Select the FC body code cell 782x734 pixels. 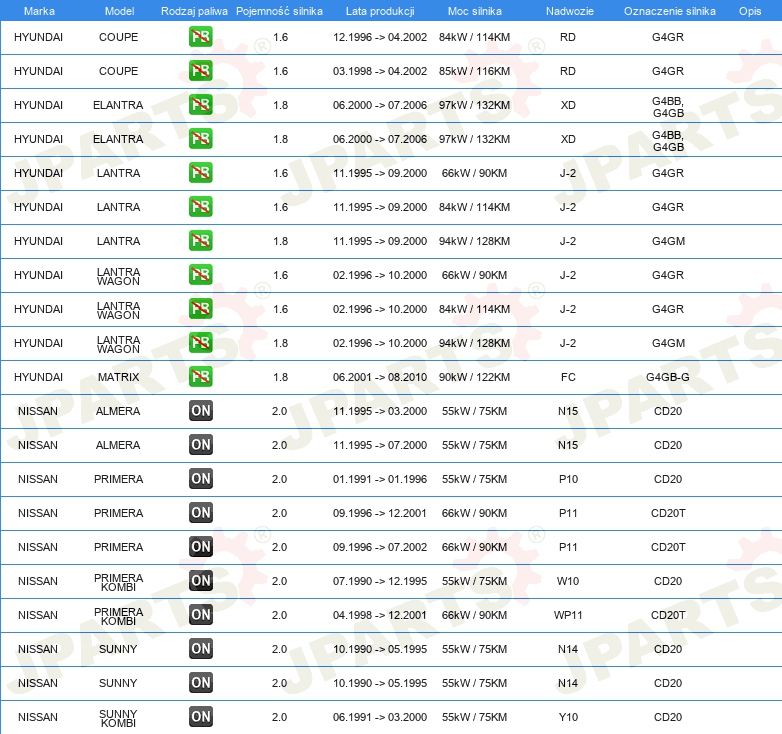coord(568,377)
